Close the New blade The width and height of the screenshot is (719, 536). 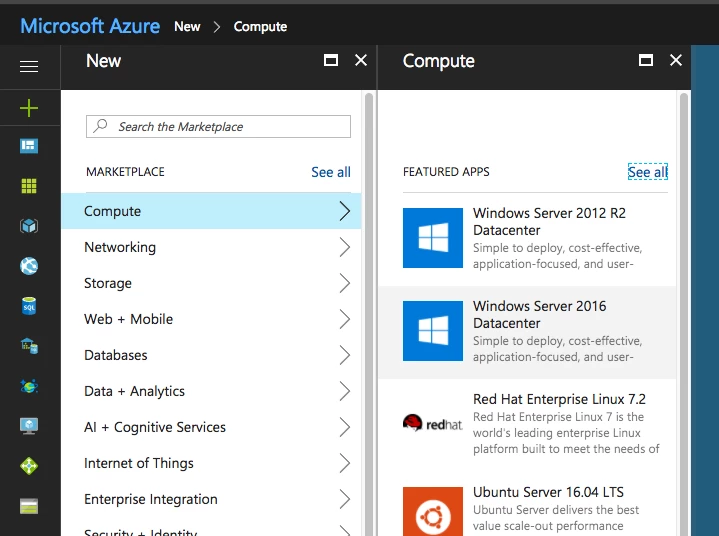(361, 60)
